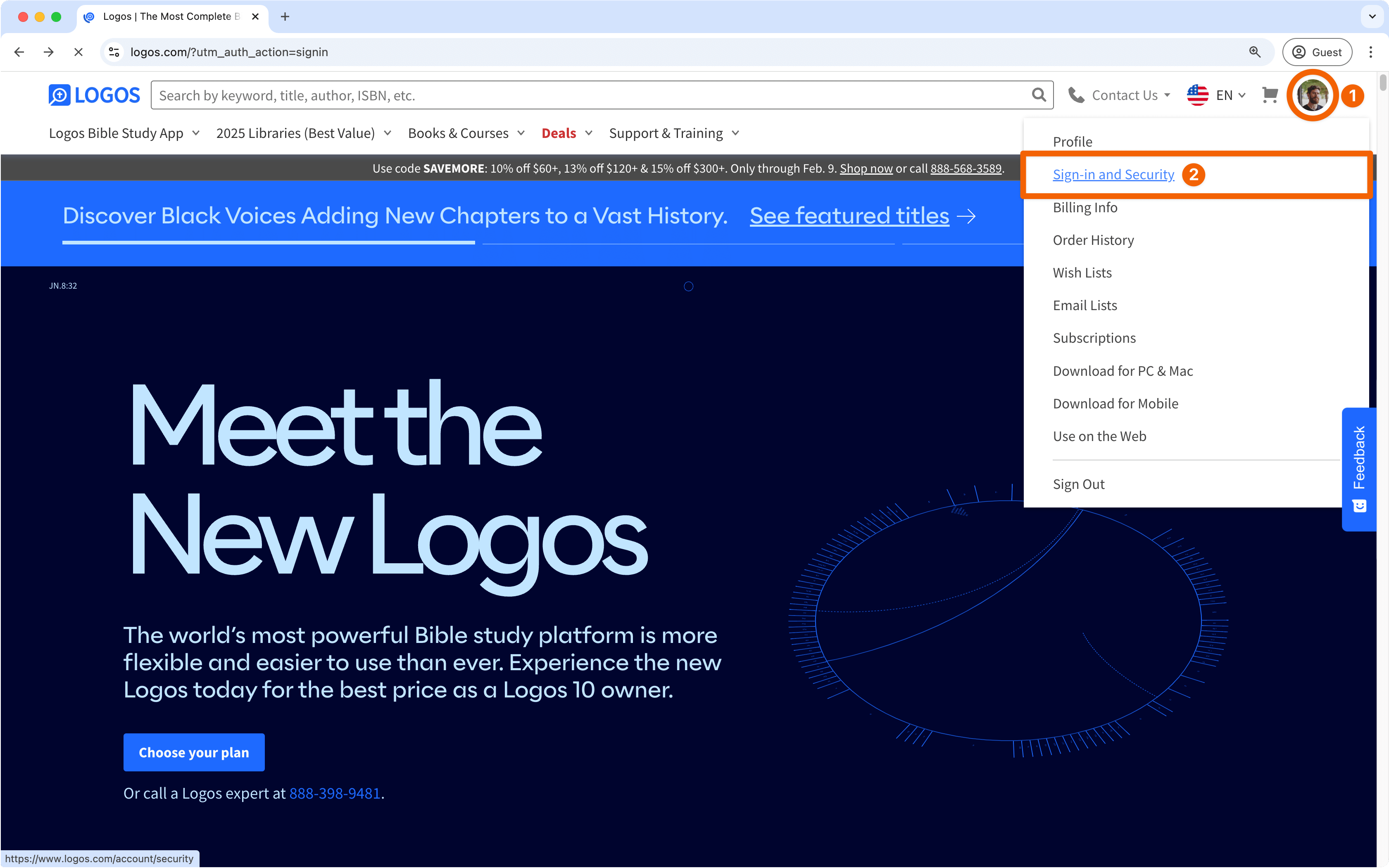The height and width of the screenshot is (868, 1389).
Task: Expand Books & Courses menu
Action: [466, 133]
